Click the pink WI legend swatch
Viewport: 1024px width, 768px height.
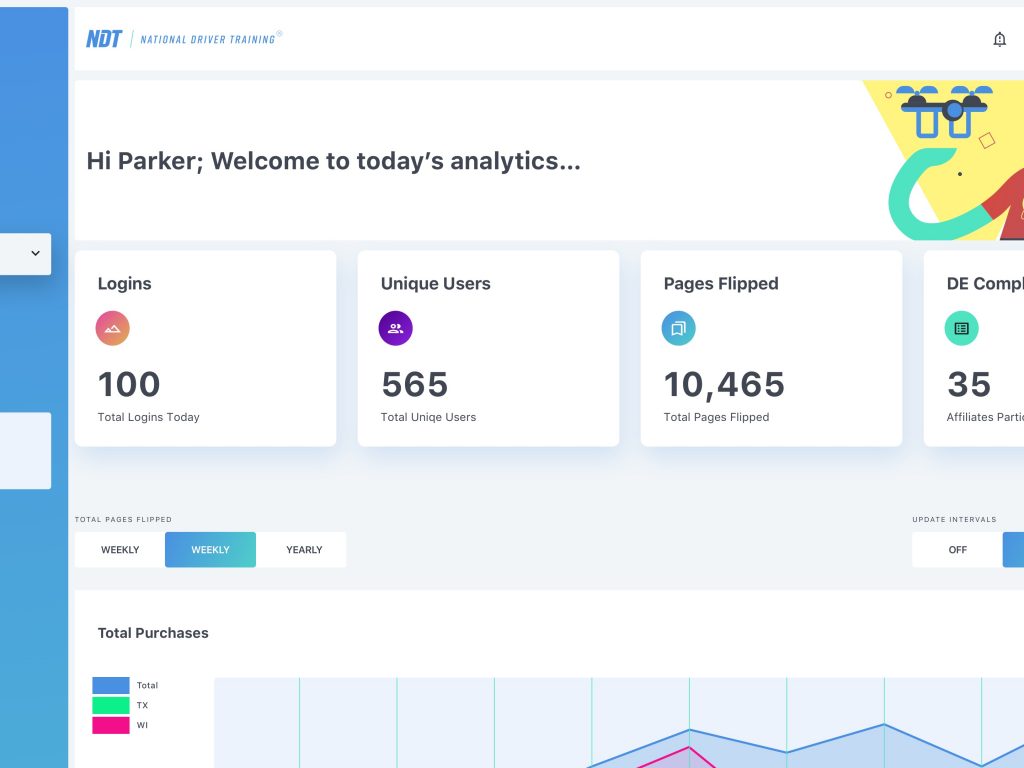tap(111, 725)
